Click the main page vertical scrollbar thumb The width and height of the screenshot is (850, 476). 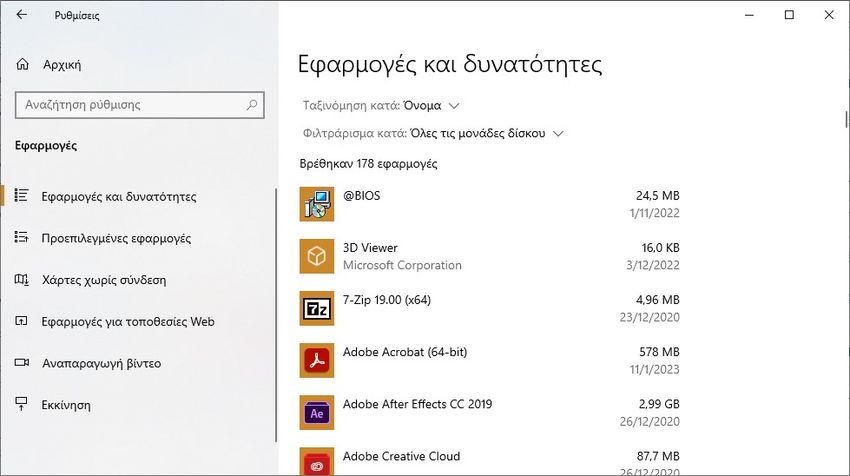(x=846, y=119)
